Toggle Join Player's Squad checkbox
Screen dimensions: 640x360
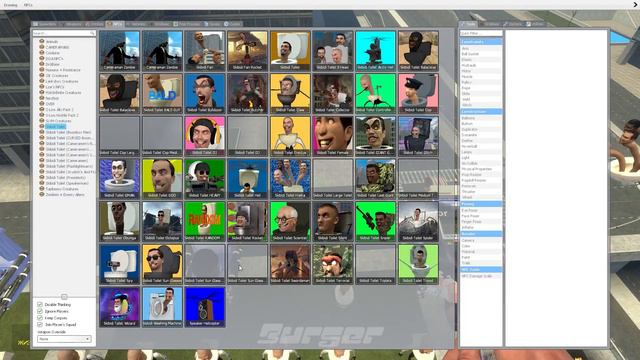click(x=40, y=324)
